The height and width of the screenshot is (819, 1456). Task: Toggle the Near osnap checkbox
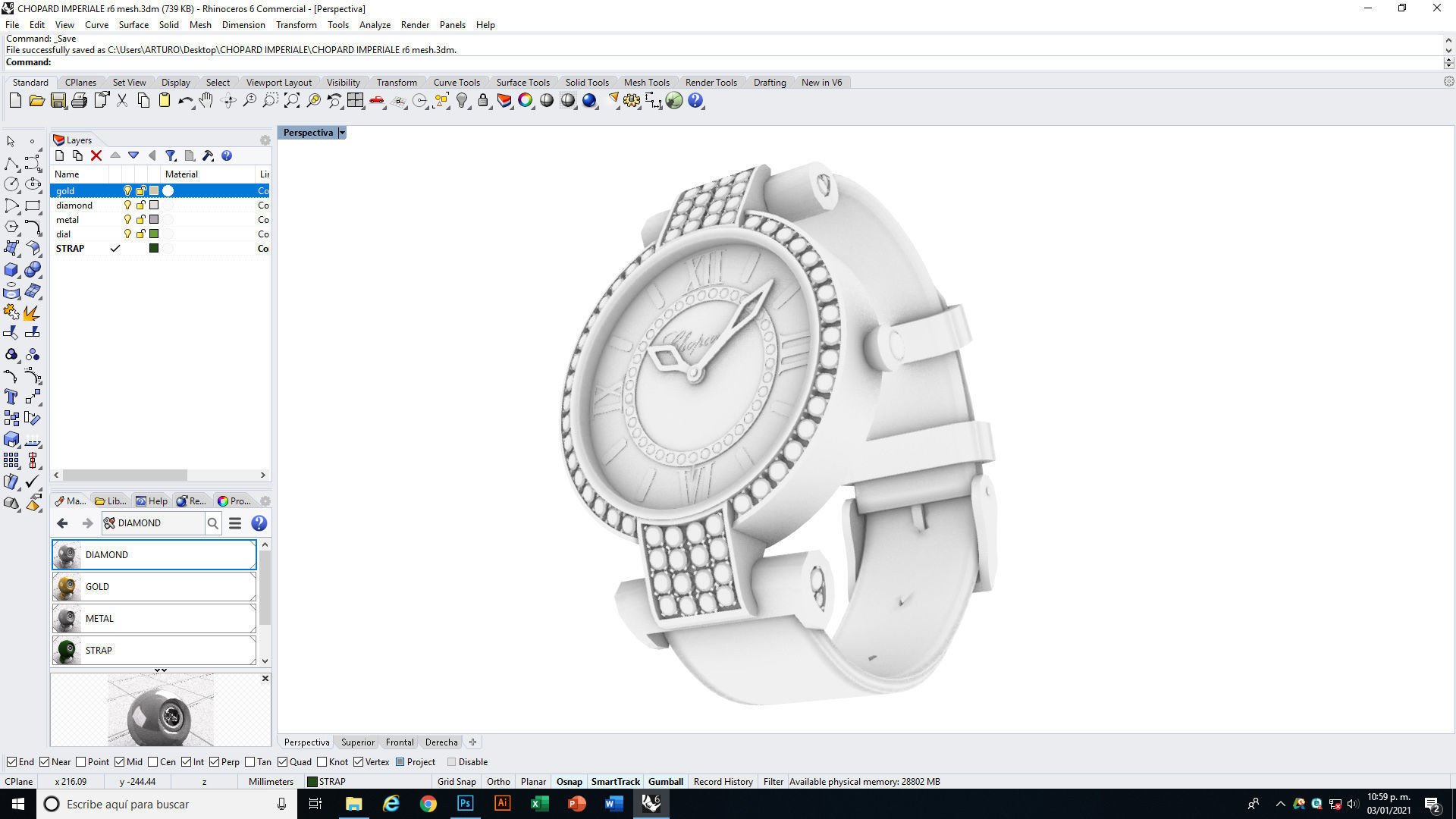[x=45, y=762]
